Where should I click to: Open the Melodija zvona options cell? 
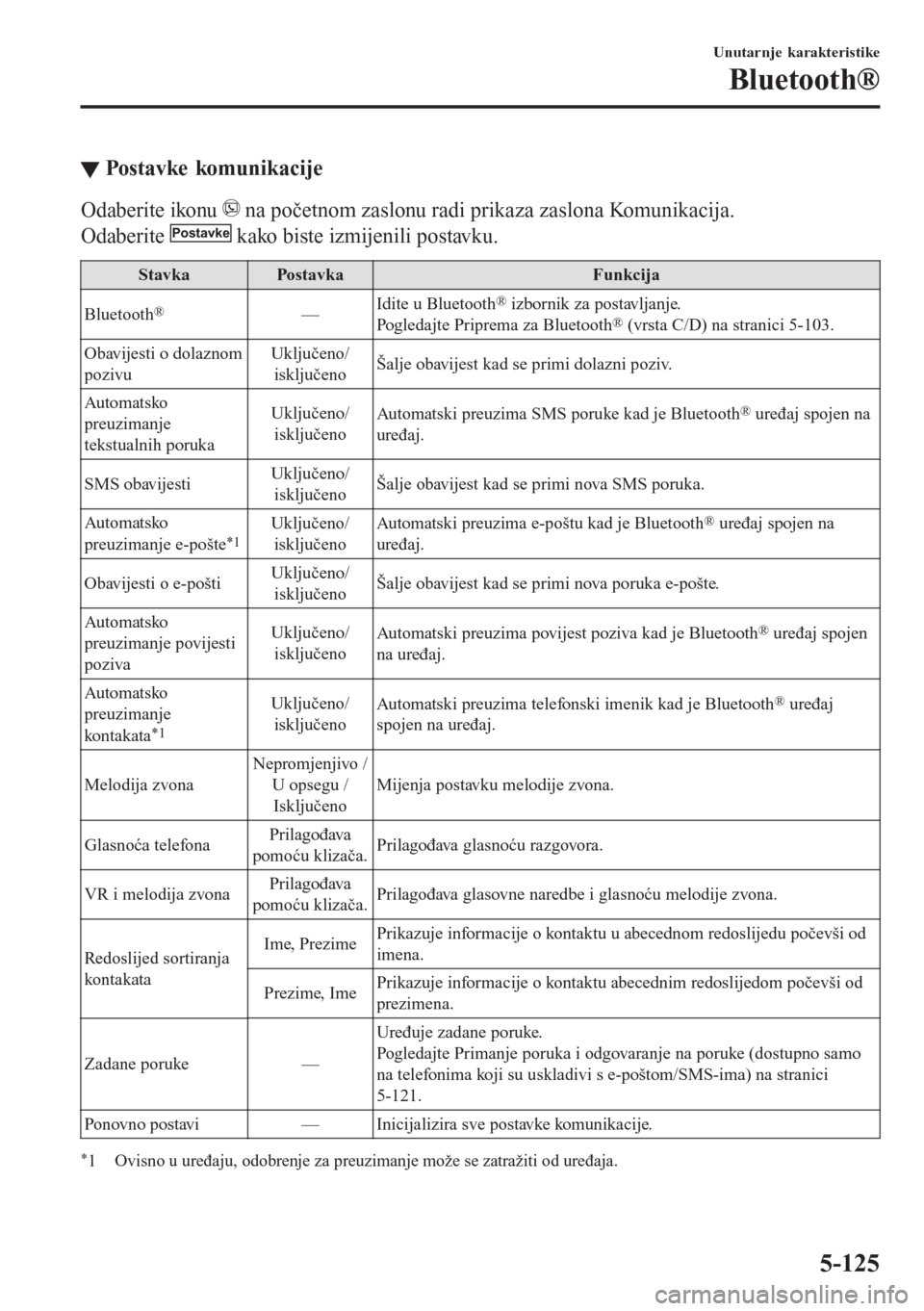[310, 784]
